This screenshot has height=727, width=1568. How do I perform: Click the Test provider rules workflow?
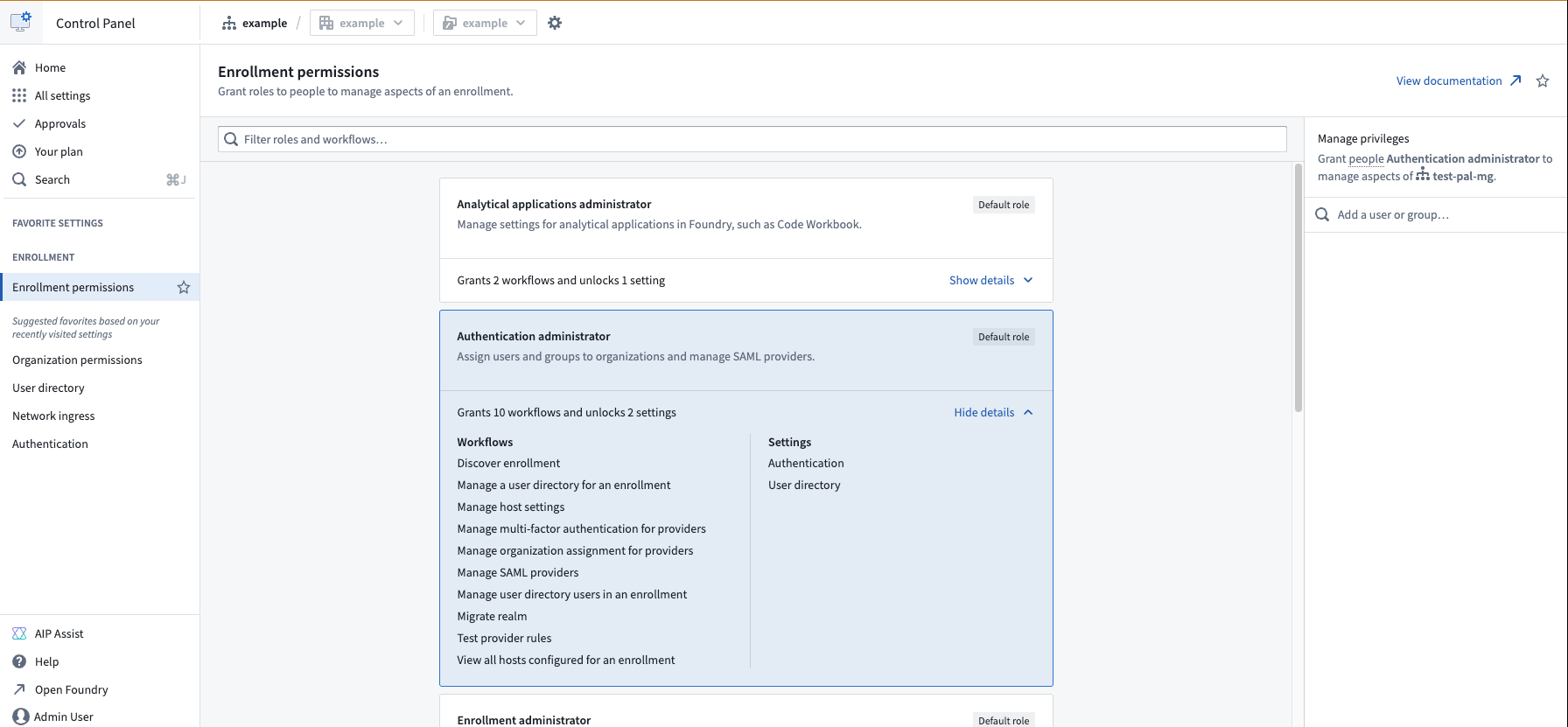(x=504, y=638)
